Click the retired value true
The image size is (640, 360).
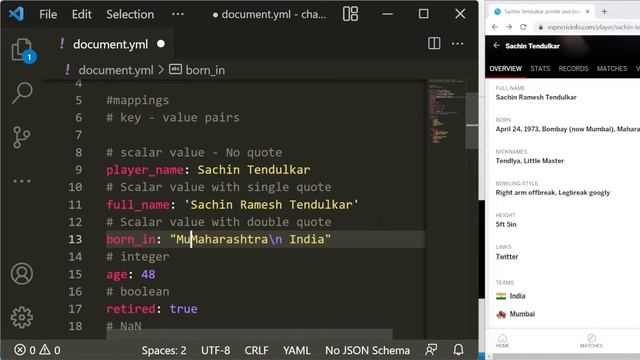tap(183, 309)
